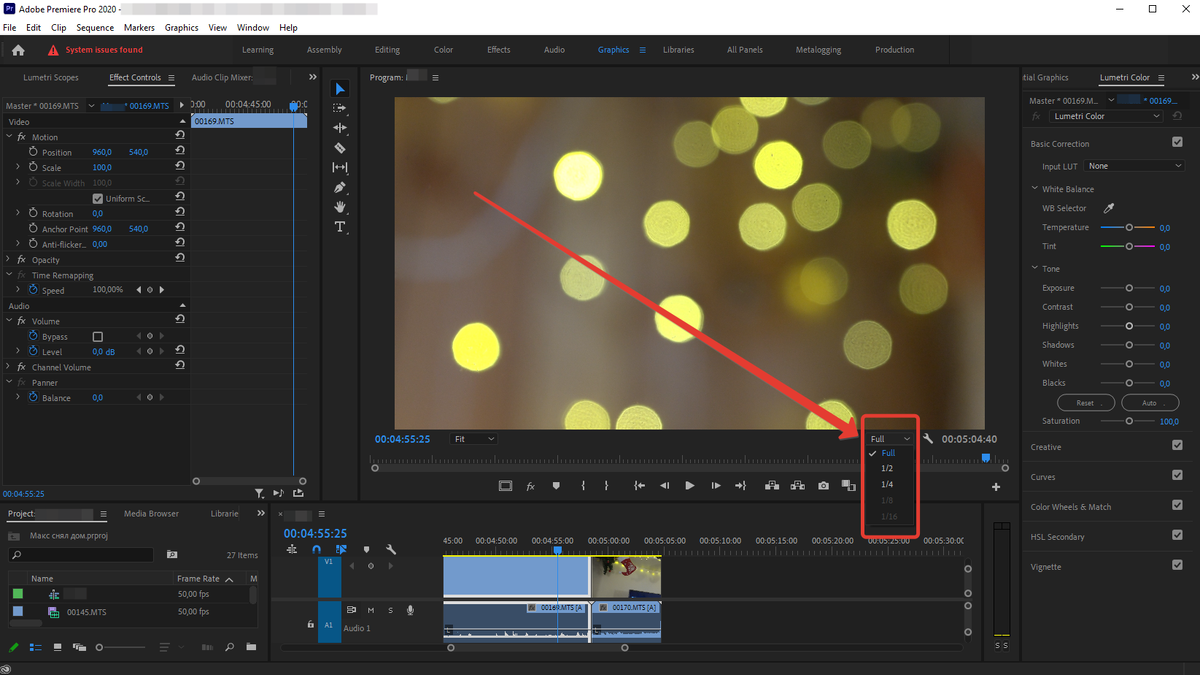Select the Selection tool arrow
The image size is (1200, 675).
340,89
